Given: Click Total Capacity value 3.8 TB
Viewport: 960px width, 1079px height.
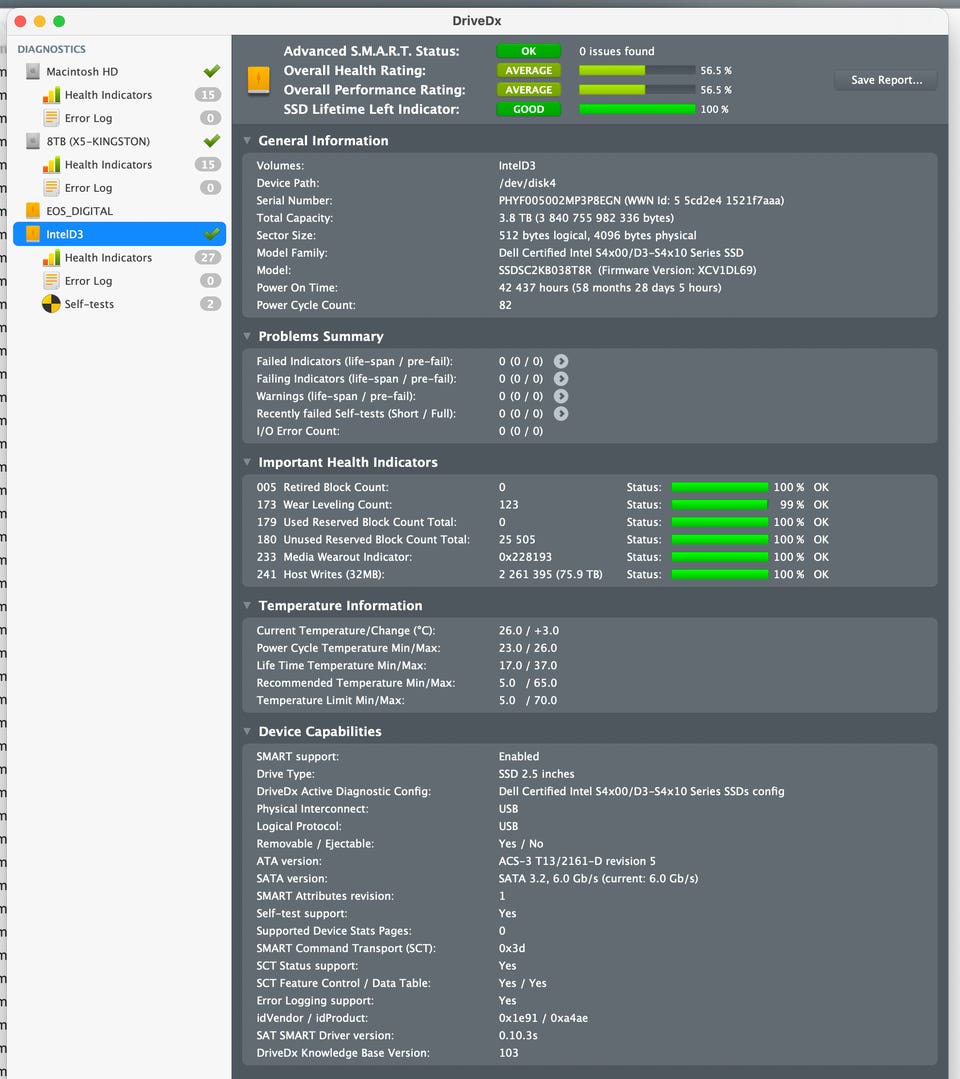Looking at the screenshot, I should click(x=586, y=218).
